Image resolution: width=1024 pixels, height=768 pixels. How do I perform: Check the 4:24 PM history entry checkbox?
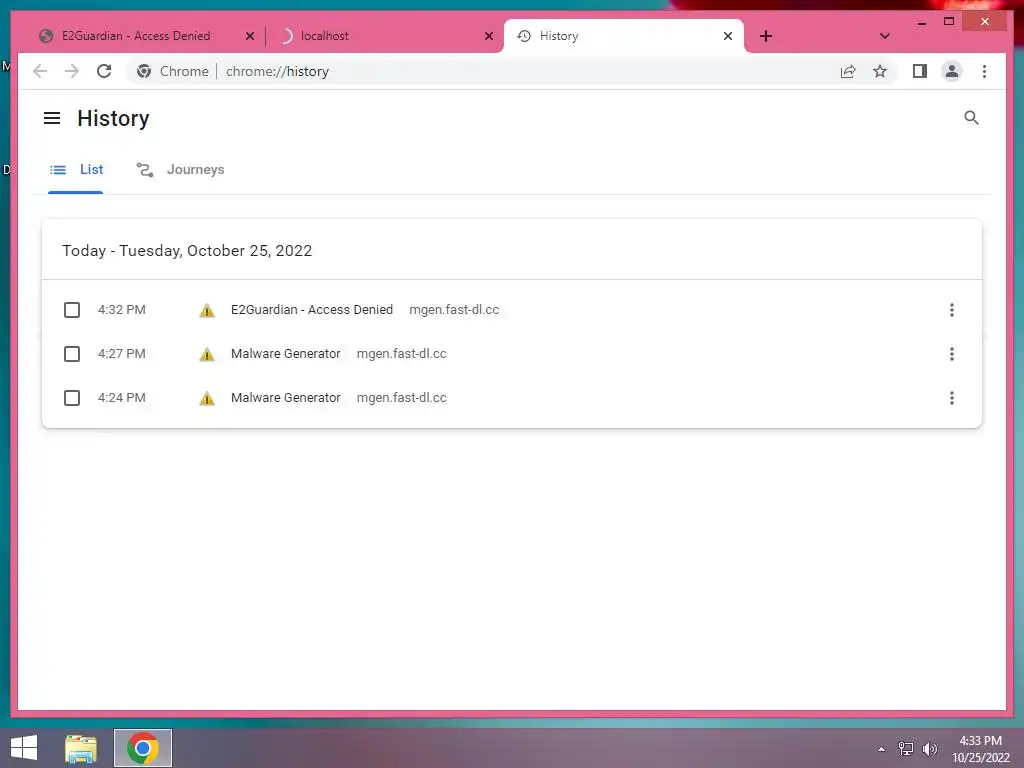tap(72, 398)
